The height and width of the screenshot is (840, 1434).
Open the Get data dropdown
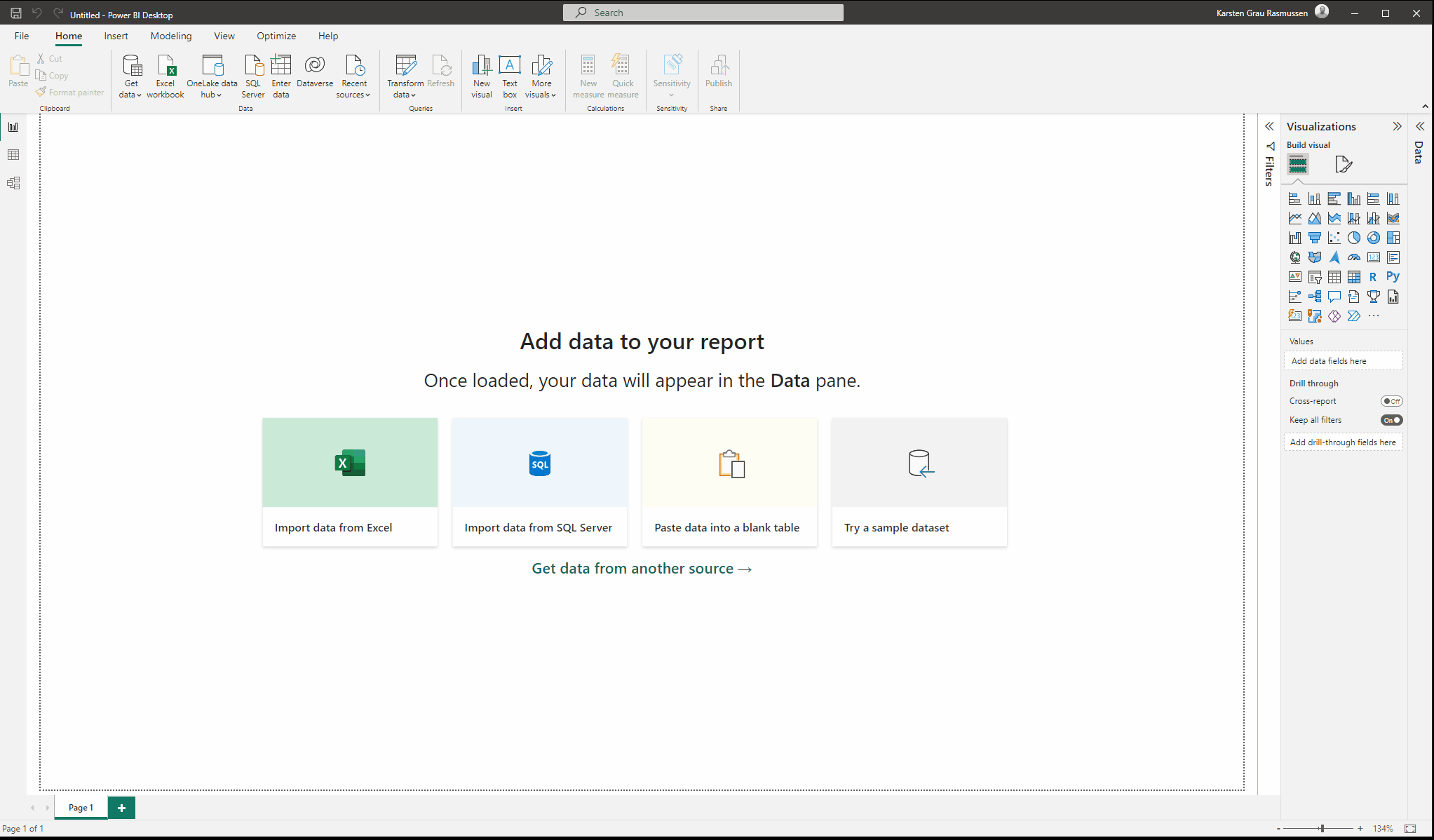pyautogui.click(x=131, y=76)
